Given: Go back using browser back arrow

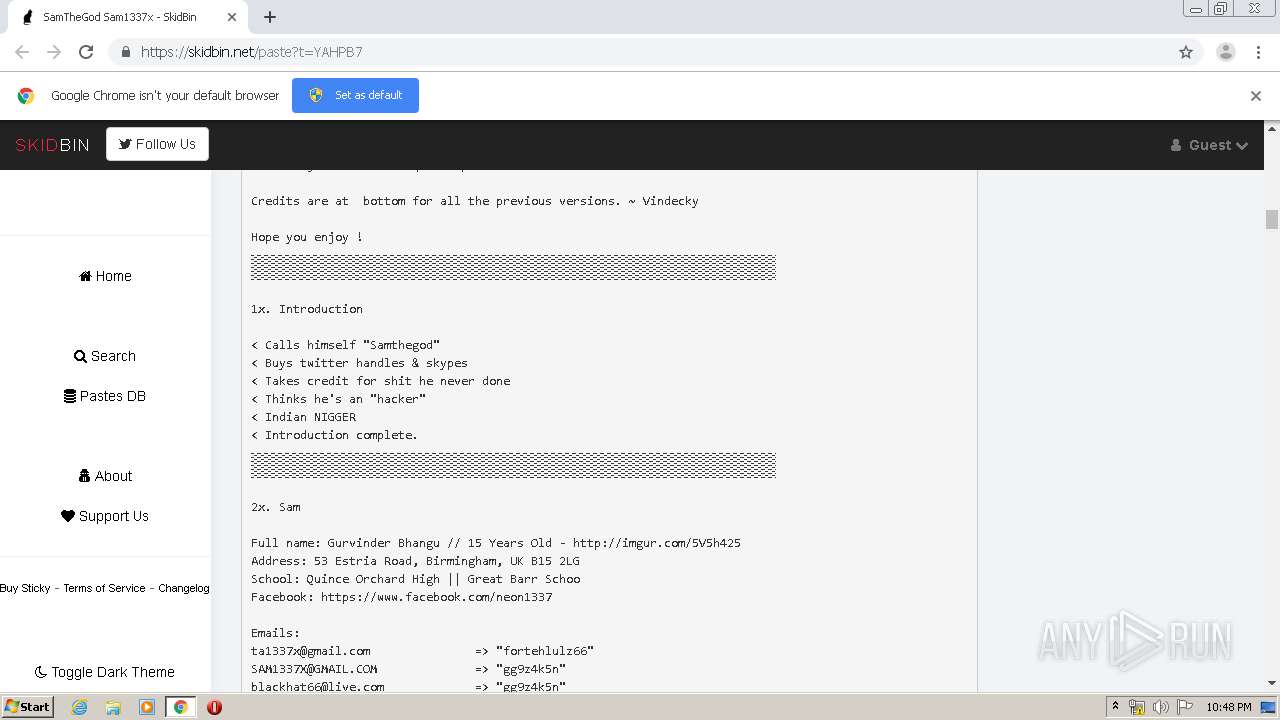Looking at the screenshot, I should [x=22, y=52].
